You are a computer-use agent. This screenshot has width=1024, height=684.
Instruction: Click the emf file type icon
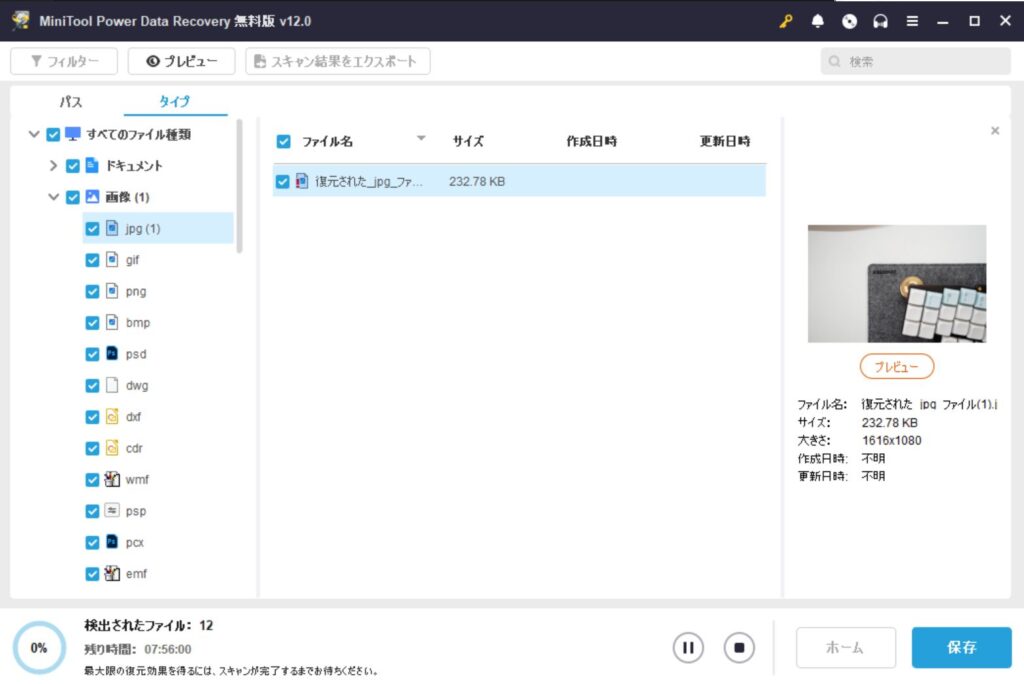coord(112,573)
